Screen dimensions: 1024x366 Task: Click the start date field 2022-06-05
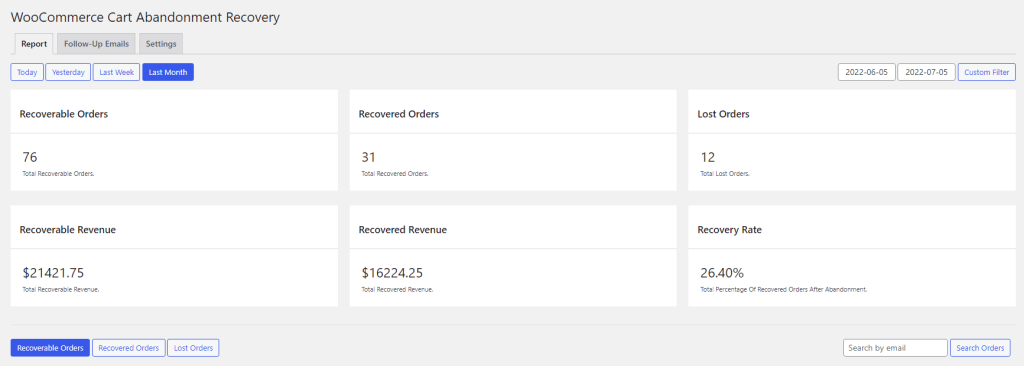pyautogui.click(x=867, y=73)
